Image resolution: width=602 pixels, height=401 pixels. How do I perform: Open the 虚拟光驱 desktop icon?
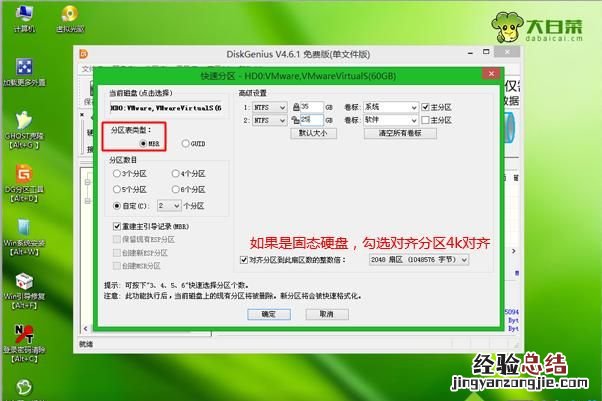[70, 18]
